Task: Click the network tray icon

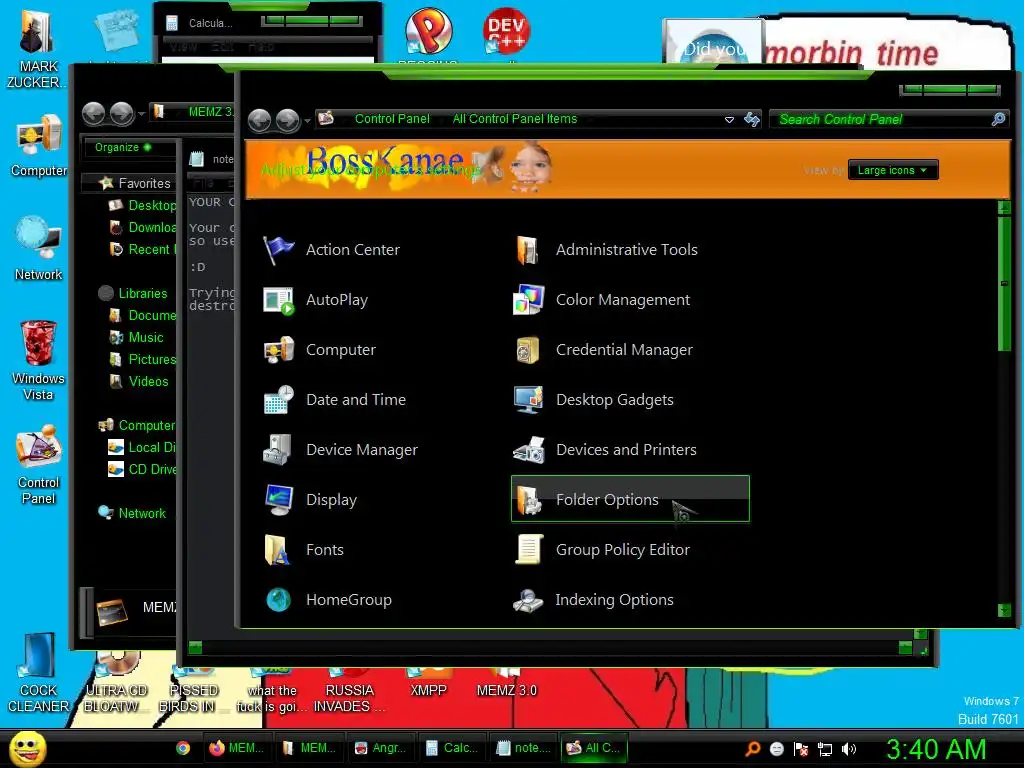Action: (x=825, y=749)
